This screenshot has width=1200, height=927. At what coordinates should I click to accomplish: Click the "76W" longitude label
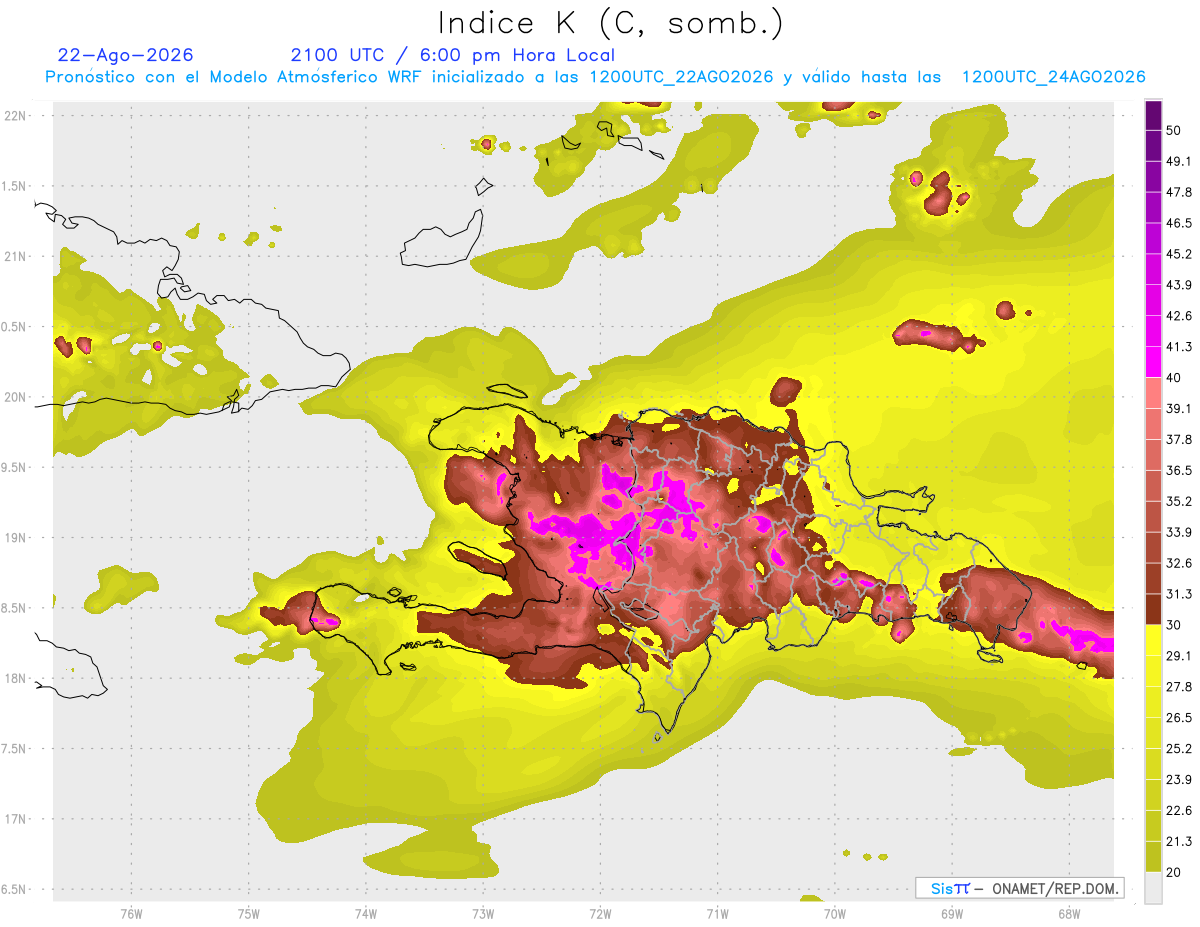click(131, 914)
